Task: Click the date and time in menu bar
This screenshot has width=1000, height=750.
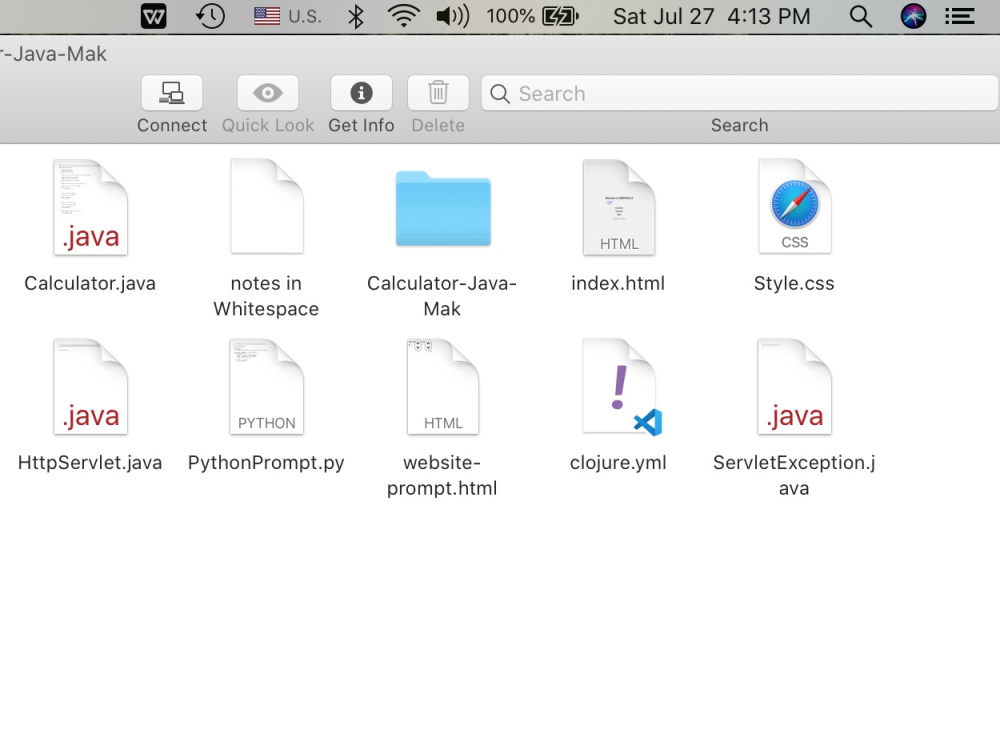Action: [712, 16]
